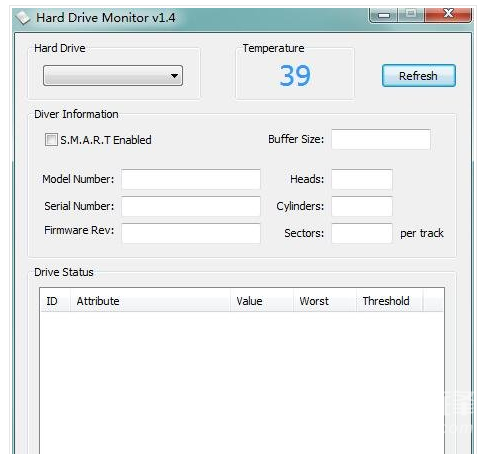
Task: Click the Firmware Rev text field
Action: coord(191,233)
